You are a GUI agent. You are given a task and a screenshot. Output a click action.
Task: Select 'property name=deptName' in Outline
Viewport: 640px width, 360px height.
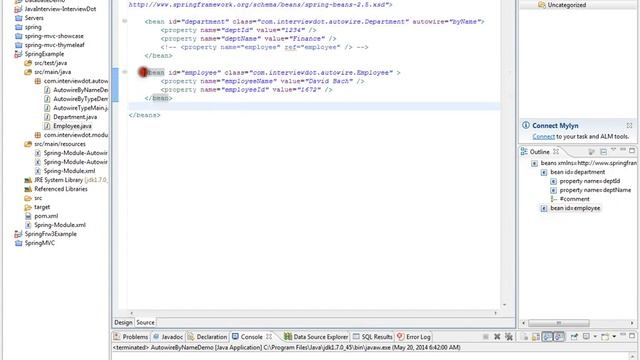[x=595, y=190]
